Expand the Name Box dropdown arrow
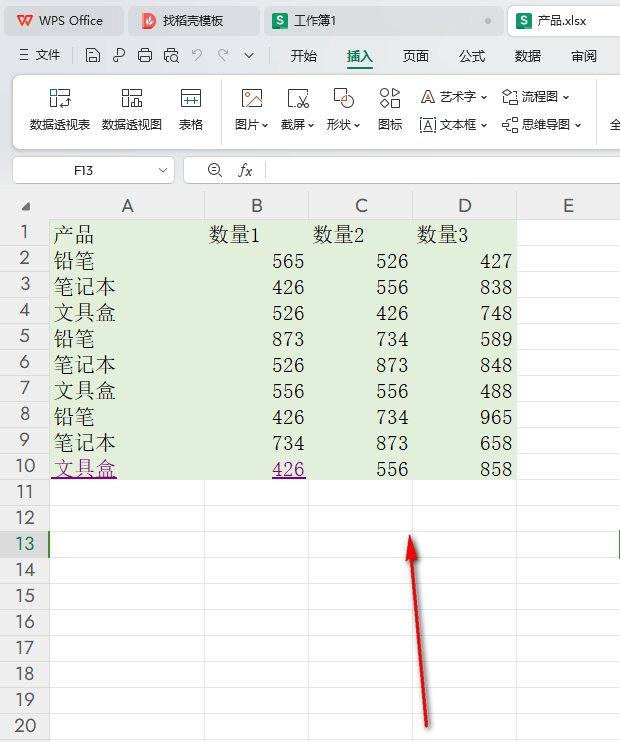This screenshot has height=742, width=620. (163, 170)
